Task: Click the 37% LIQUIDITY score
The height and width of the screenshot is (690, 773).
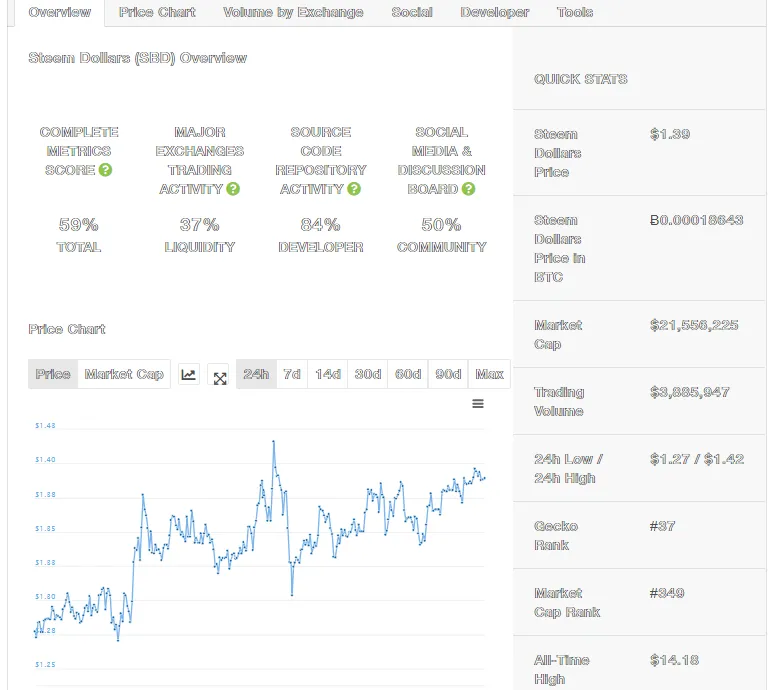Action: (200, 235)
